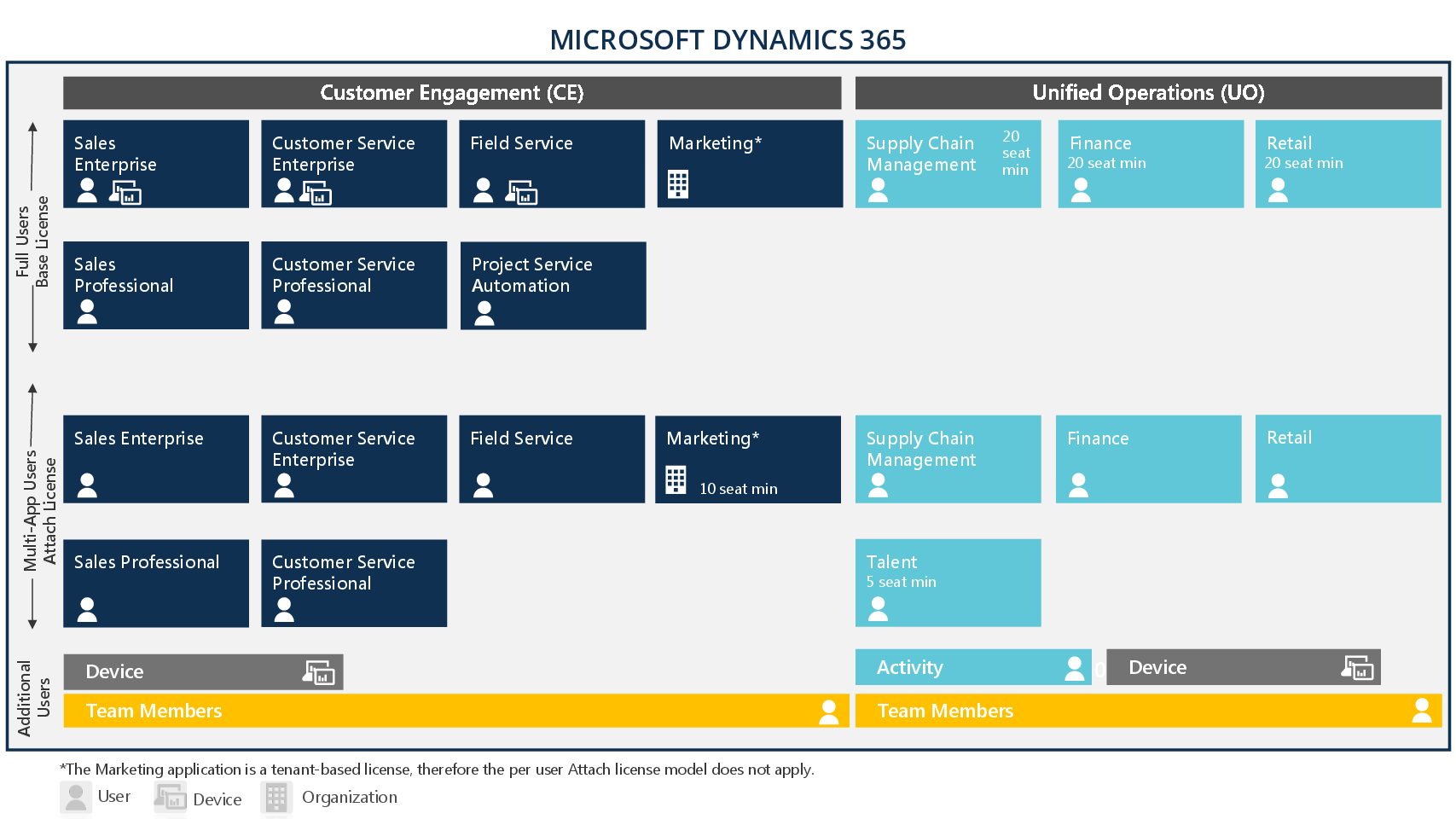Click the user icon in Project Service Automation
The width and height of the screenshot is (1456, 819).
[484, 312]
